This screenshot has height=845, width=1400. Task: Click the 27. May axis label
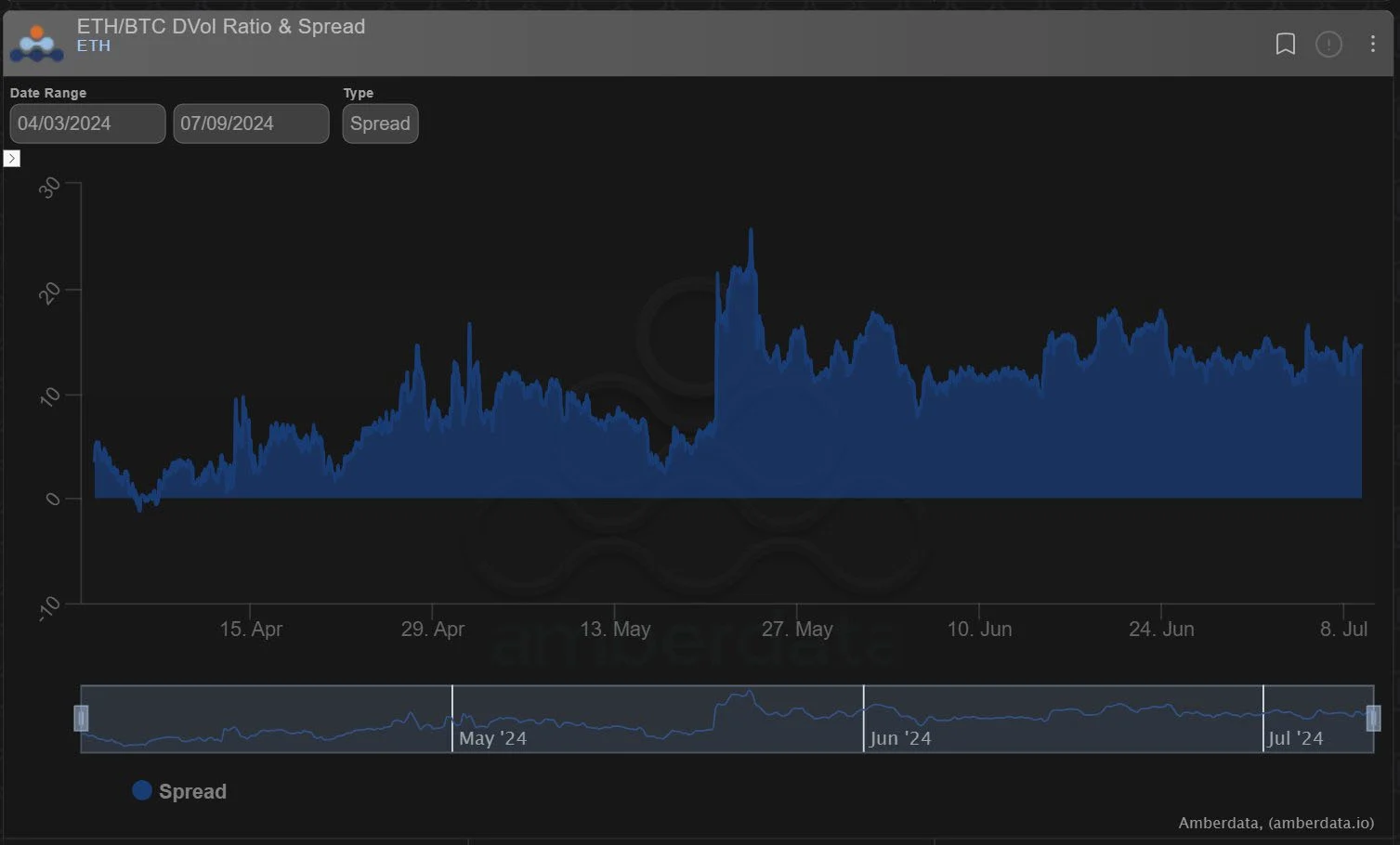[797, 629]
